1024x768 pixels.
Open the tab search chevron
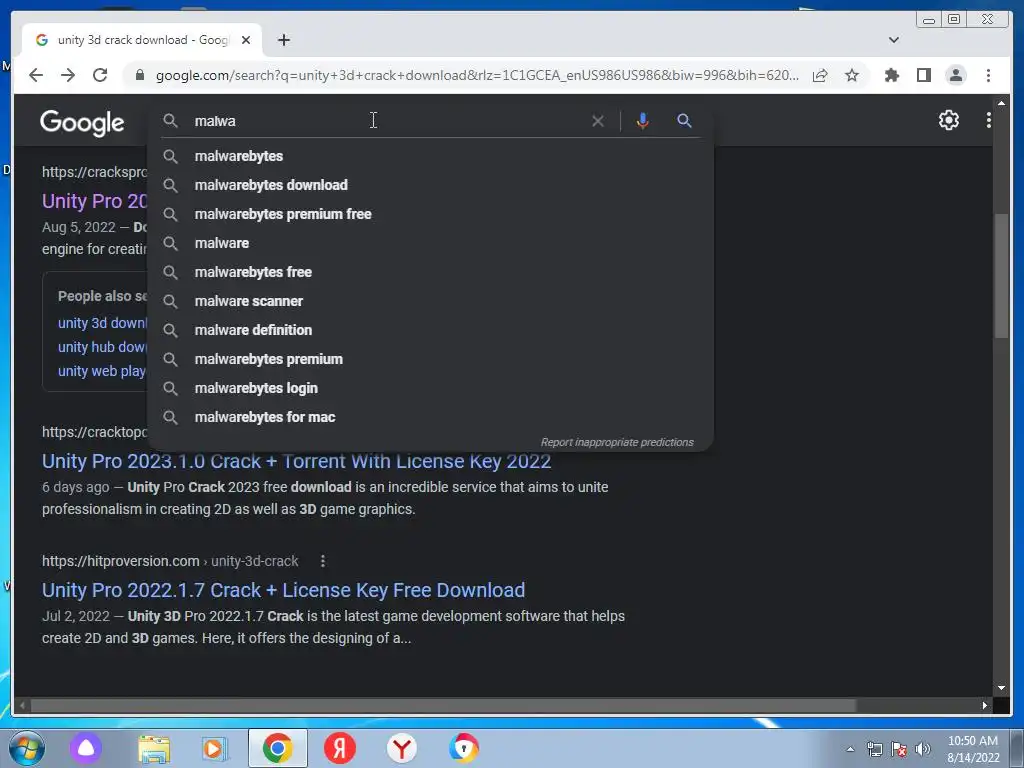[x=893, y=40]
